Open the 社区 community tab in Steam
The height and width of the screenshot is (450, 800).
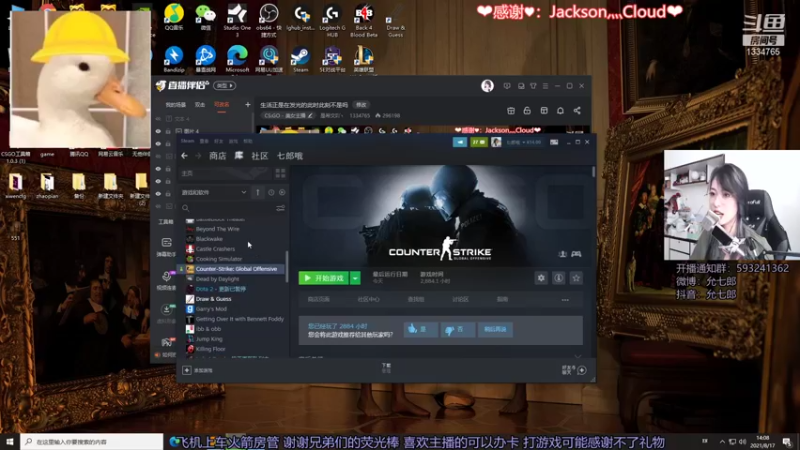260,156
